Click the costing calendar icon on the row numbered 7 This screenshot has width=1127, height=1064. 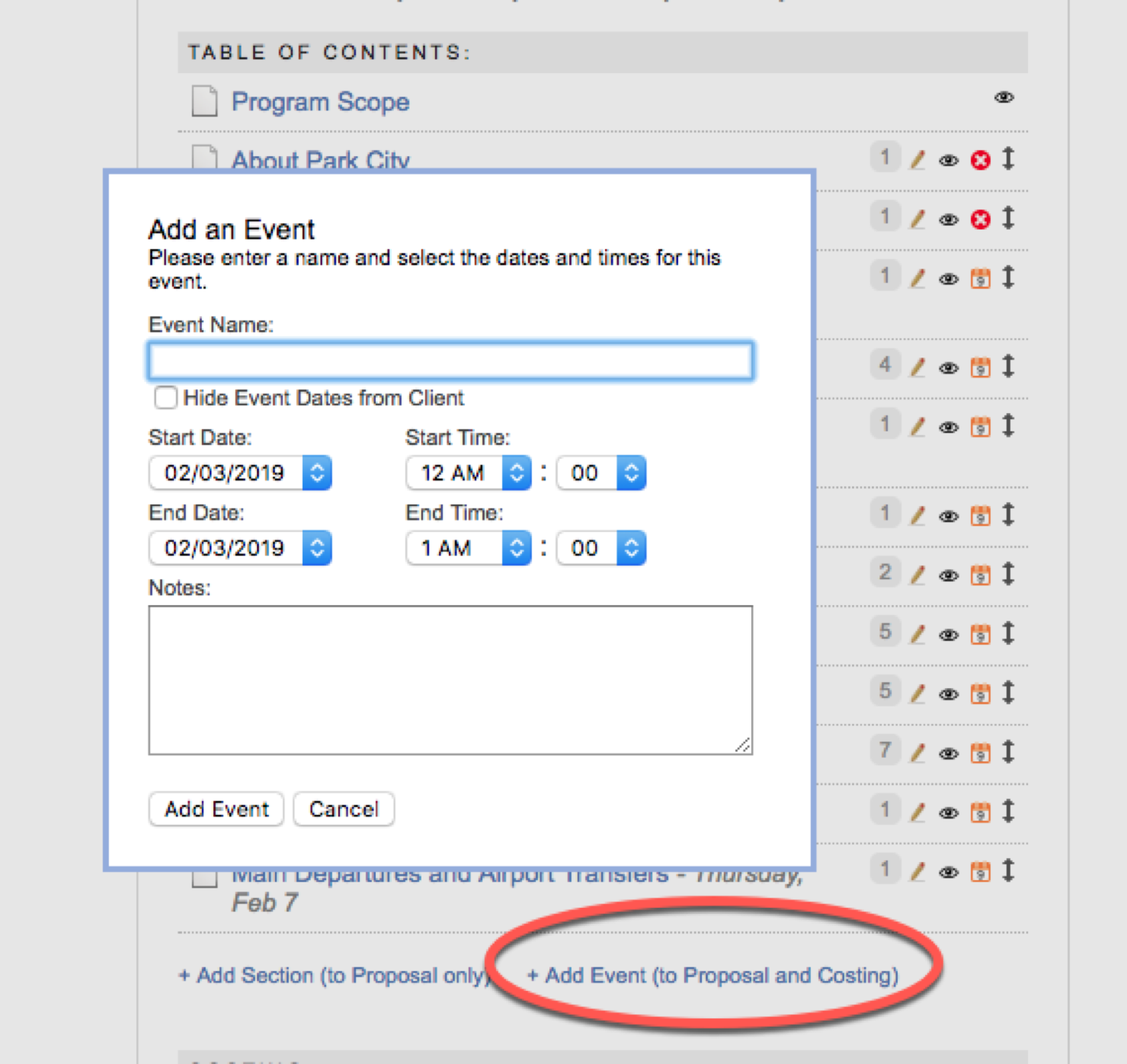pos(981,753)
